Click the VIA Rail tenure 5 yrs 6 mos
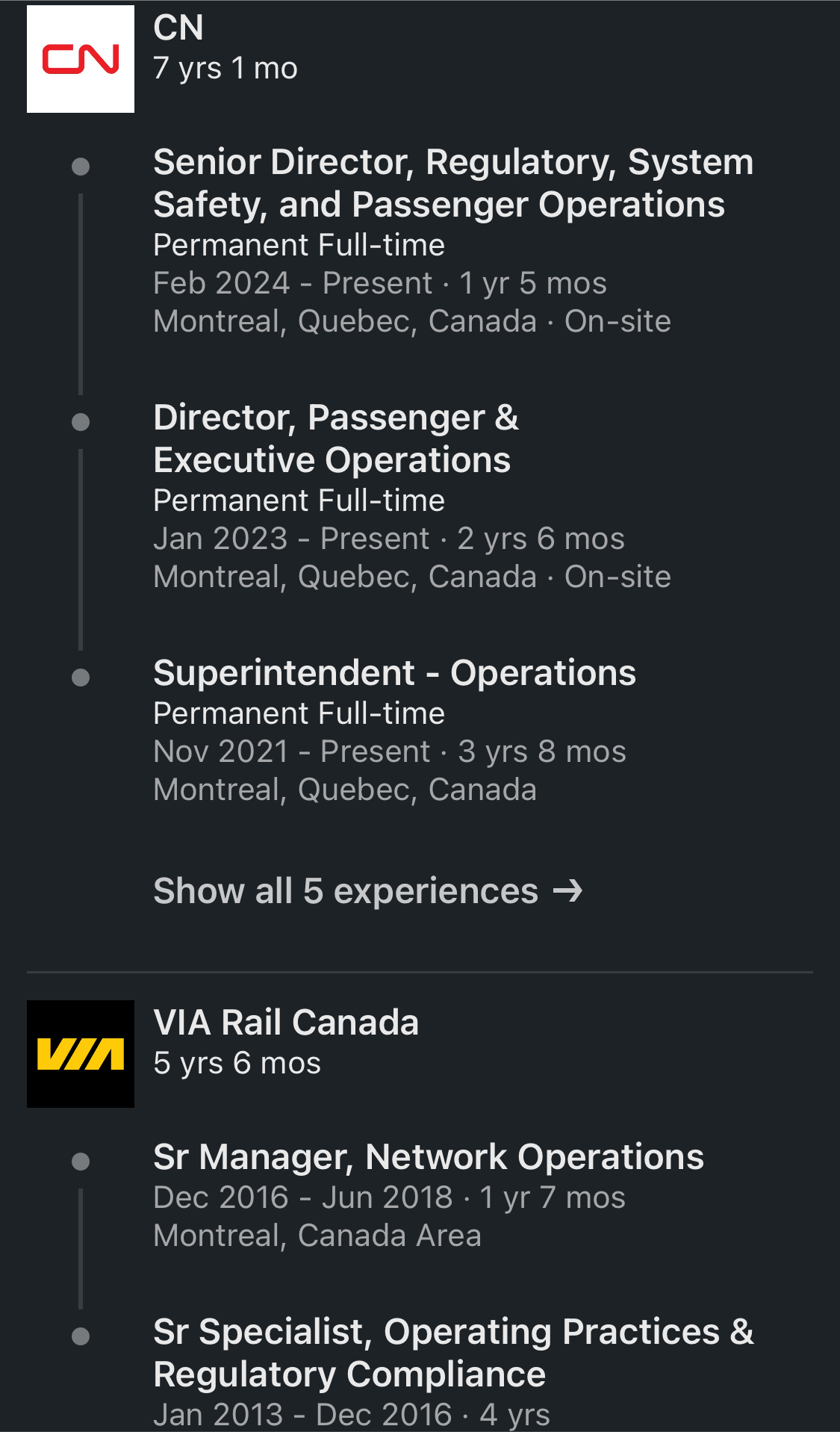 [237, 1063]
